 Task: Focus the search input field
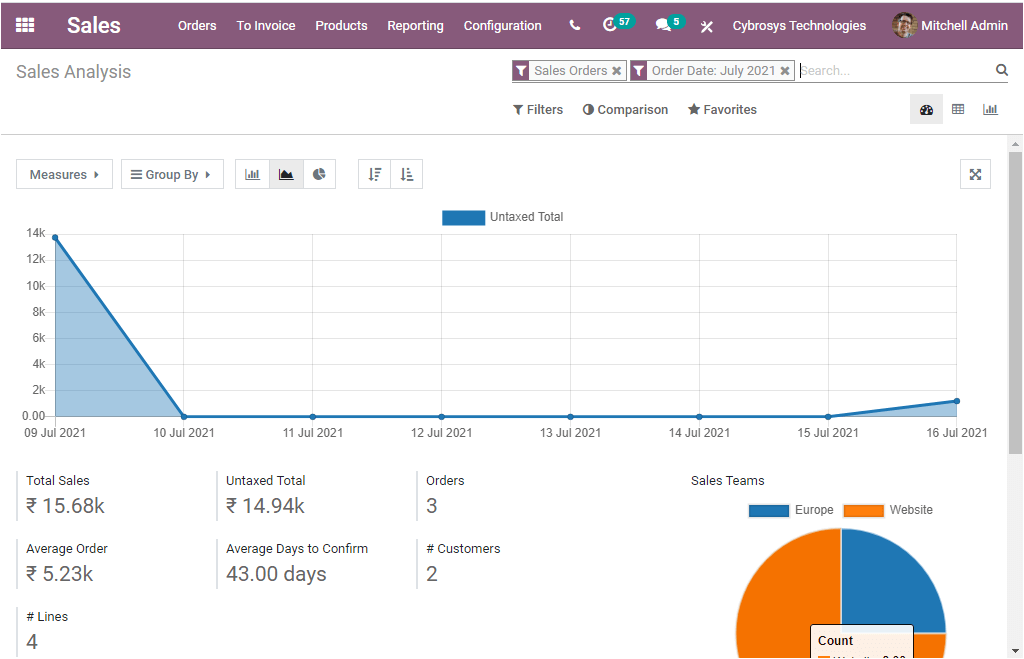click(x=895, y=71)
